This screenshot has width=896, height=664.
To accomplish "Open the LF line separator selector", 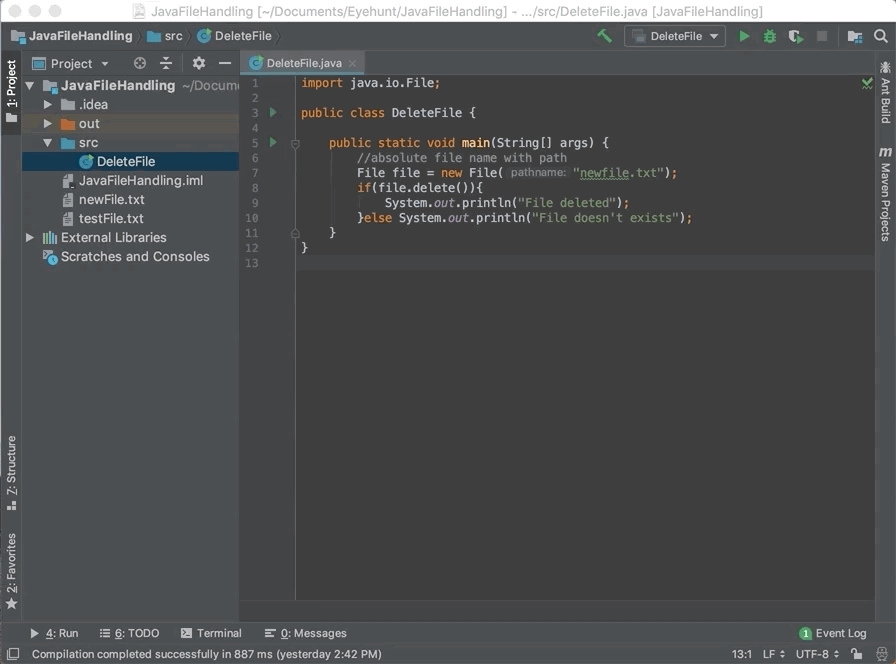I will point(774,654).
